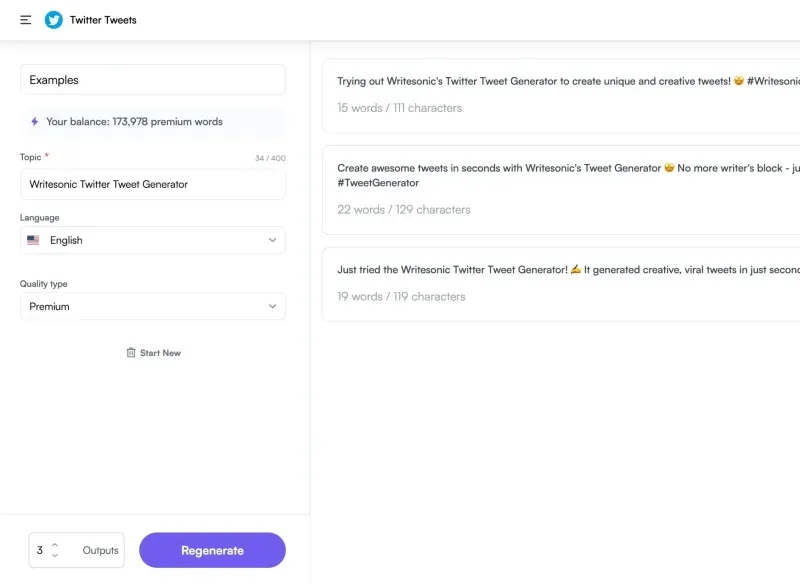This screenshot has width=800, height=584.
Task: Click the premium words balance banner
Action: pyautogui.click(x=152, y=122)
